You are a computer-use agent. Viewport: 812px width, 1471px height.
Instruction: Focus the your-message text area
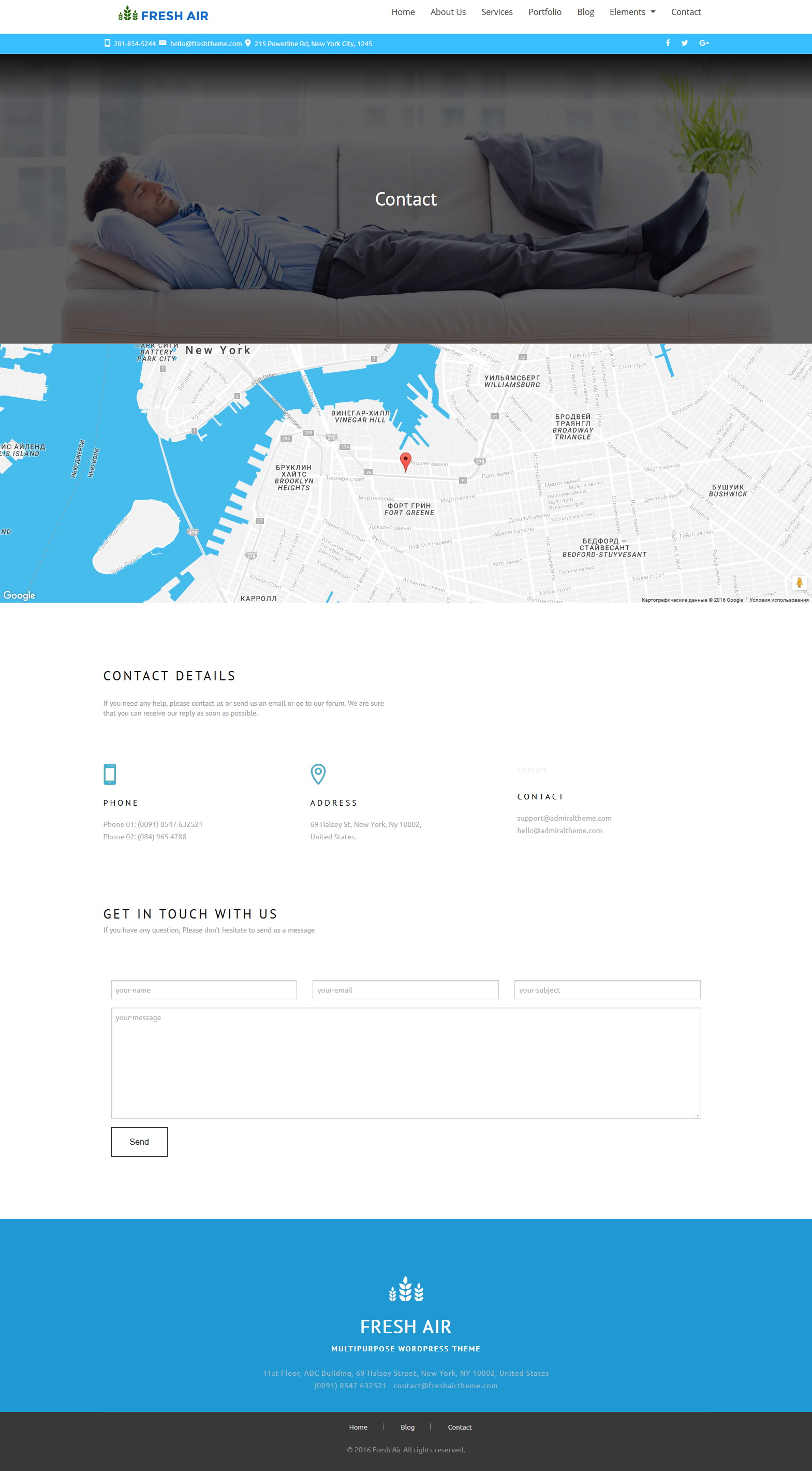coord(406,1064)
